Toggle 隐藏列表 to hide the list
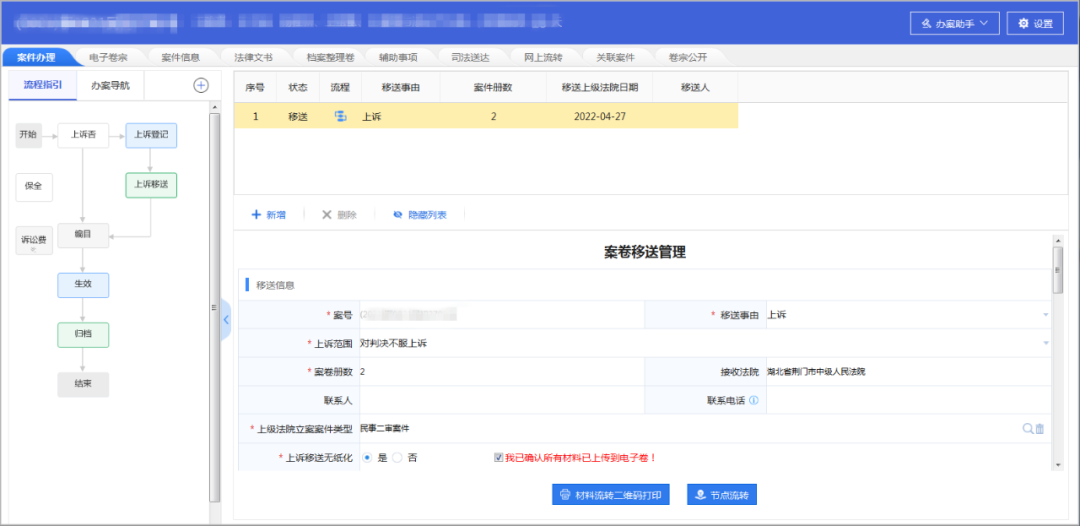The width and height of the screenshot is (1080, 526). pyautogui.click(x=419, y=215)
